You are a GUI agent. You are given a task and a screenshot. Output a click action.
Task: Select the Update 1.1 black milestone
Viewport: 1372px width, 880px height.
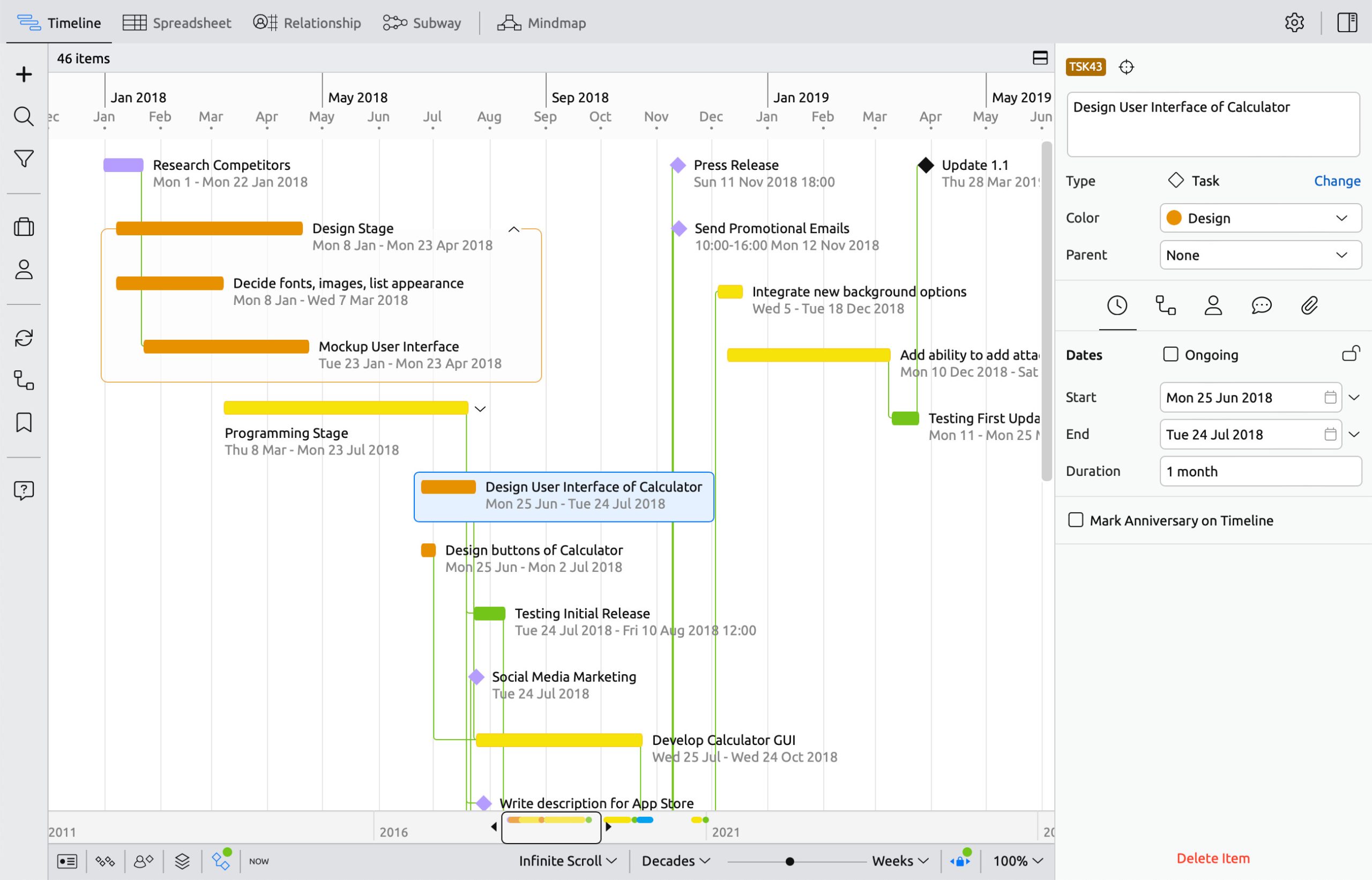coord(926,165)
